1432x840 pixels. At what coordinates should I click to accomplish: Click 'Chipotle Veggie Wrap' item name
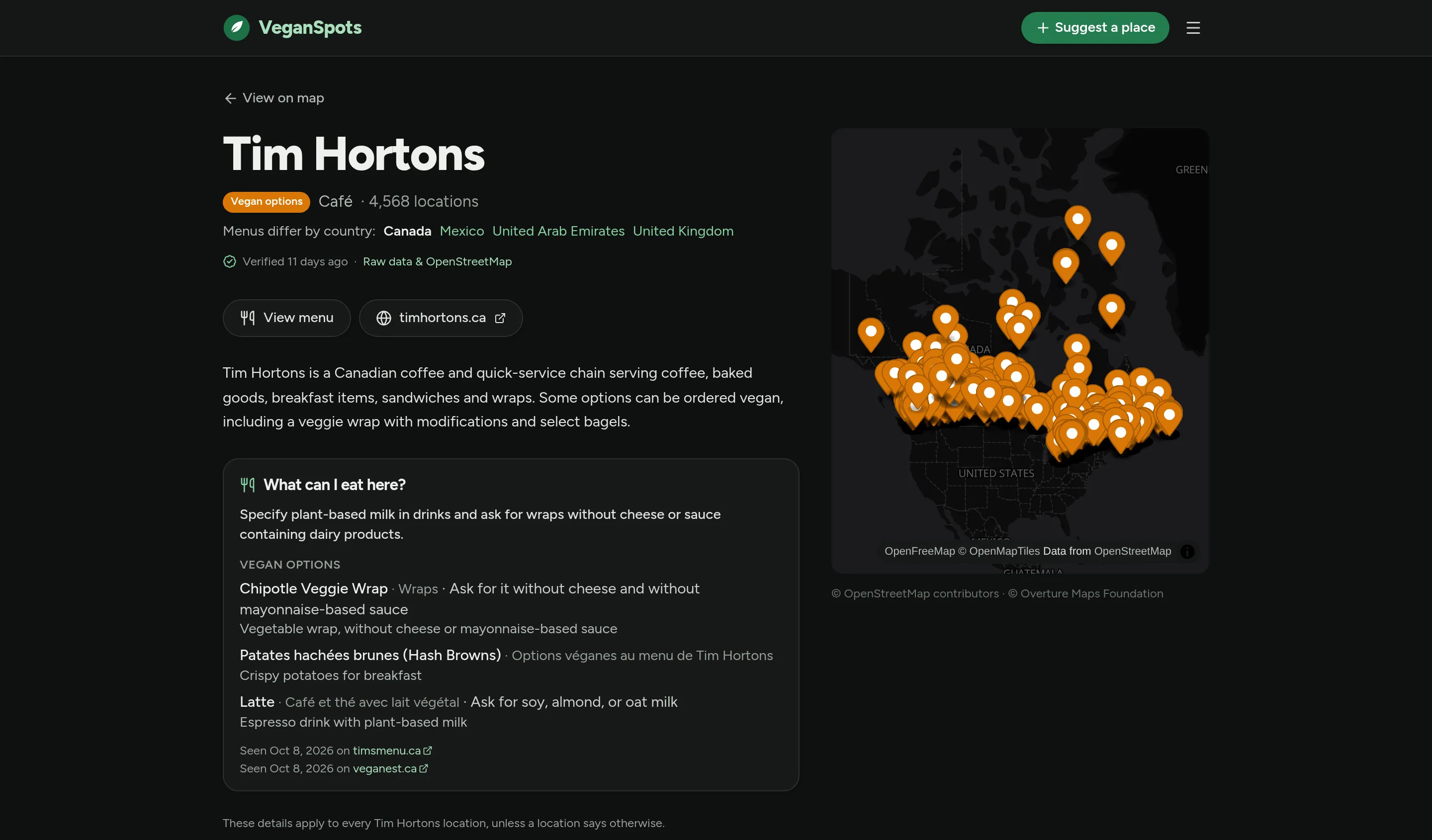click(x=314, y=588)
